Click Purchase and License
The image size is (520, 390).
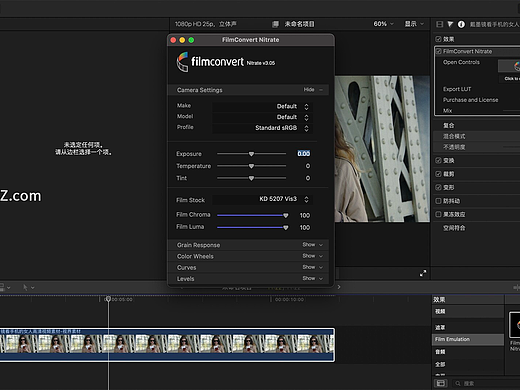[470, 100]
